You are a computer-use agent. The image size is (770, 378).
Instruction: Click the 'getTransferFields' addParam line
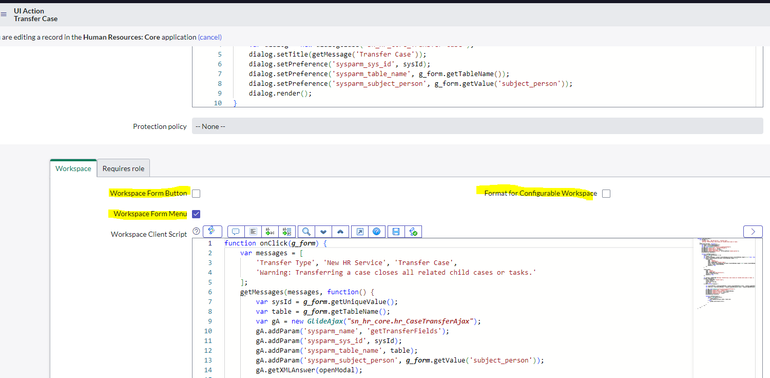click(353, 331)
